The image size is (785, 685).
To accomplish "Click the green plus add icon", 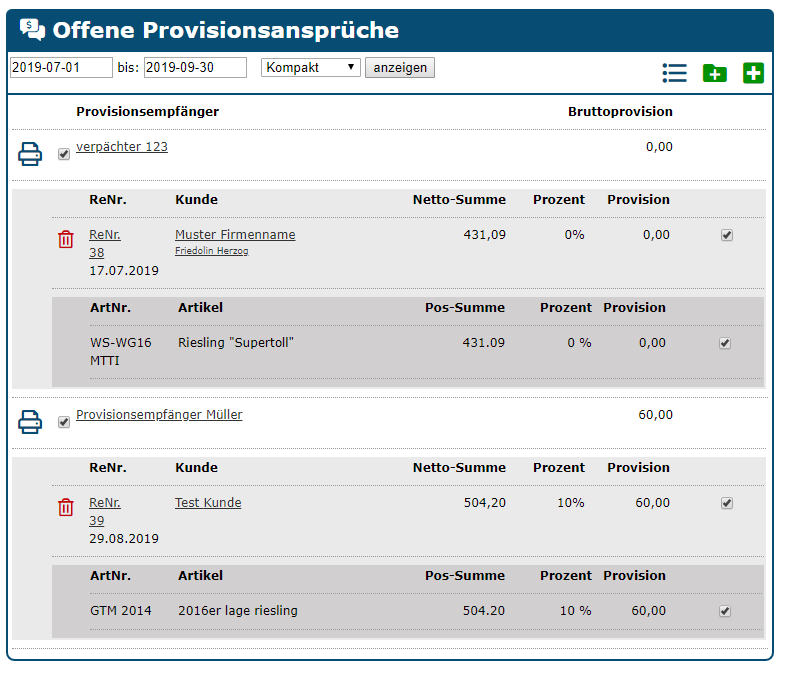I will tap(753, 73).
